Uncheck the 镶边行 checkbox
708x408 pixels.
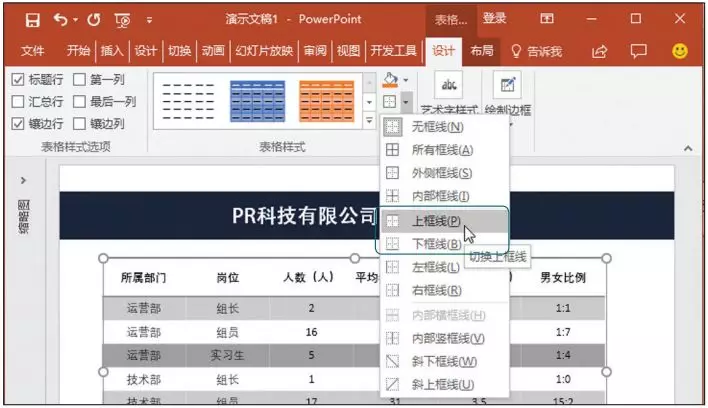(x=18, y=124)
